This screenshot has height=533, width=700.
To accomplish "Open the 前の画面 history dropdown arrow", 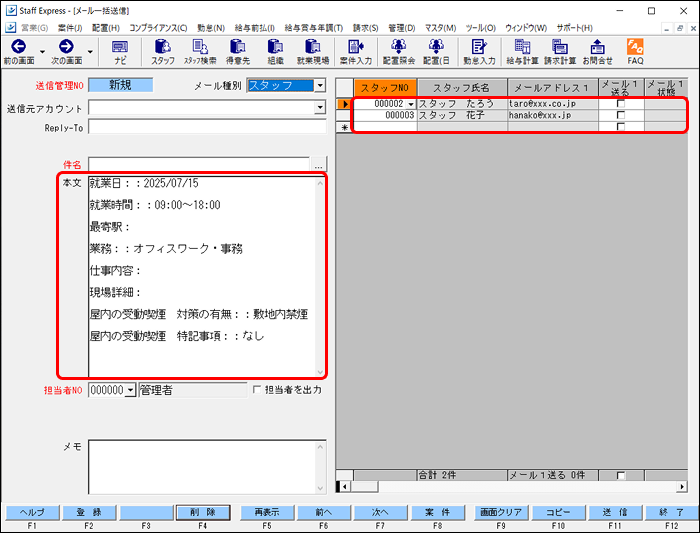I will [42, 52].
